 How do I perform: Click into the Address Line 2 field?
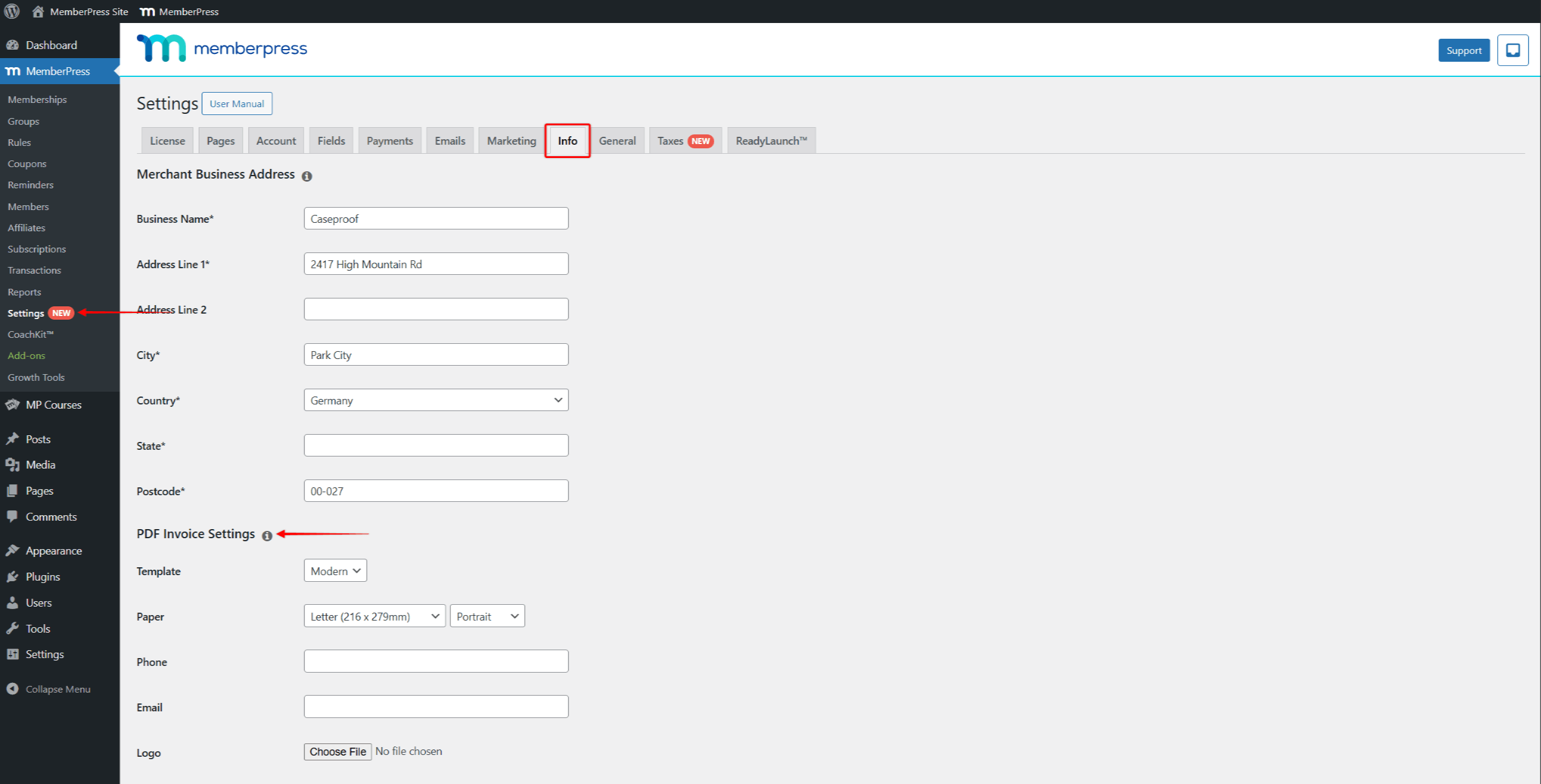pyautogui.click(x=436, y=309)
